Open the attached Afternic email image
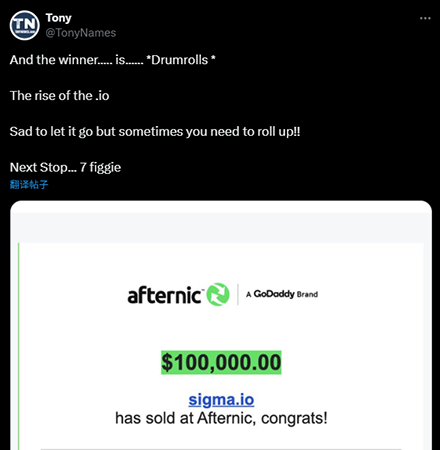Image resolution: width=440 pixels, height=450 pixels. (221, 325)
